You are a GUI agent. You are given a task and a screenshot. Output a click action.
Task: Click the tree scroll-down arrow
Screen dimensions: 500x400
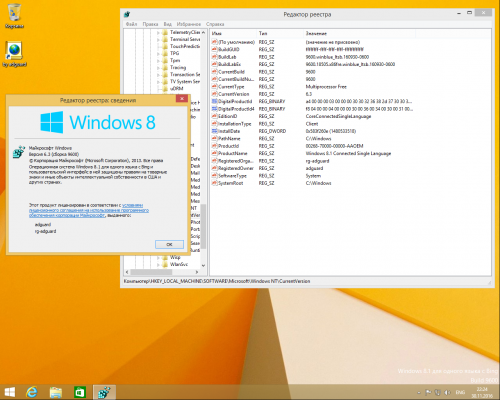click(203, 266)
